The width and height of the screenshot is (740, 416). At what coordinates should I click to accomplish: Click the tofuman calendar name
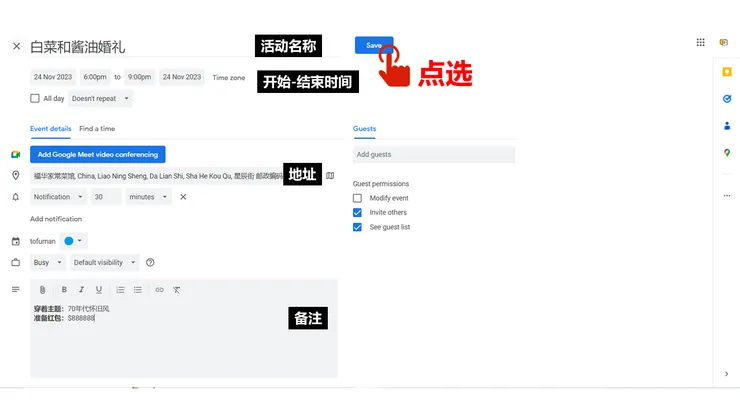click(43, 241)
